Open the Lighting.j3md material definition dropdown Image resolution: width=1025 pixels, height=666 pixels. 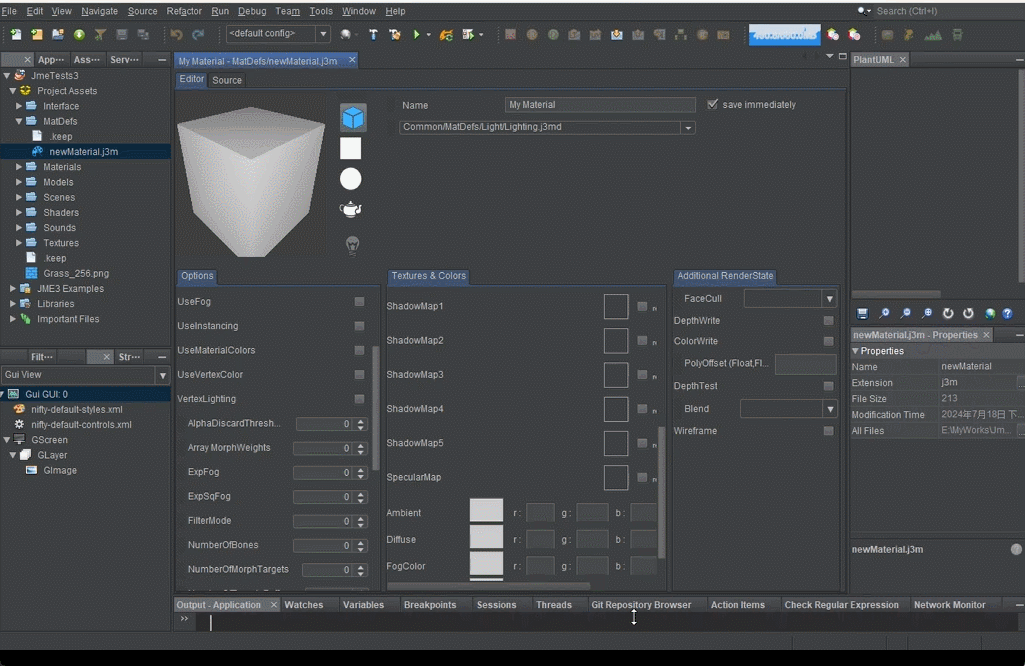pyautogui.click(x=688, y=127)
